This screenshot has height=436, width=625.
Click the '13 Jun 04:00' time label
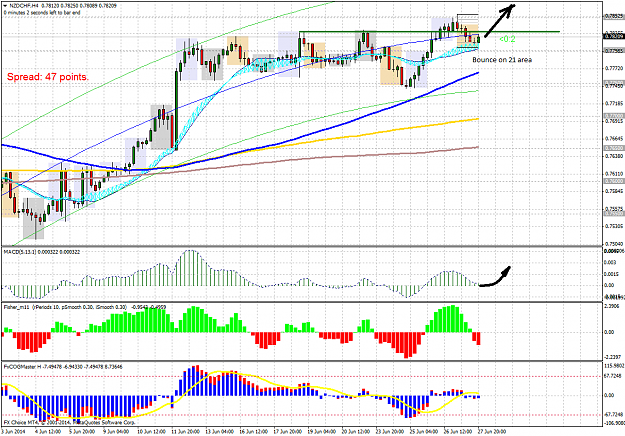pos(219,431)
